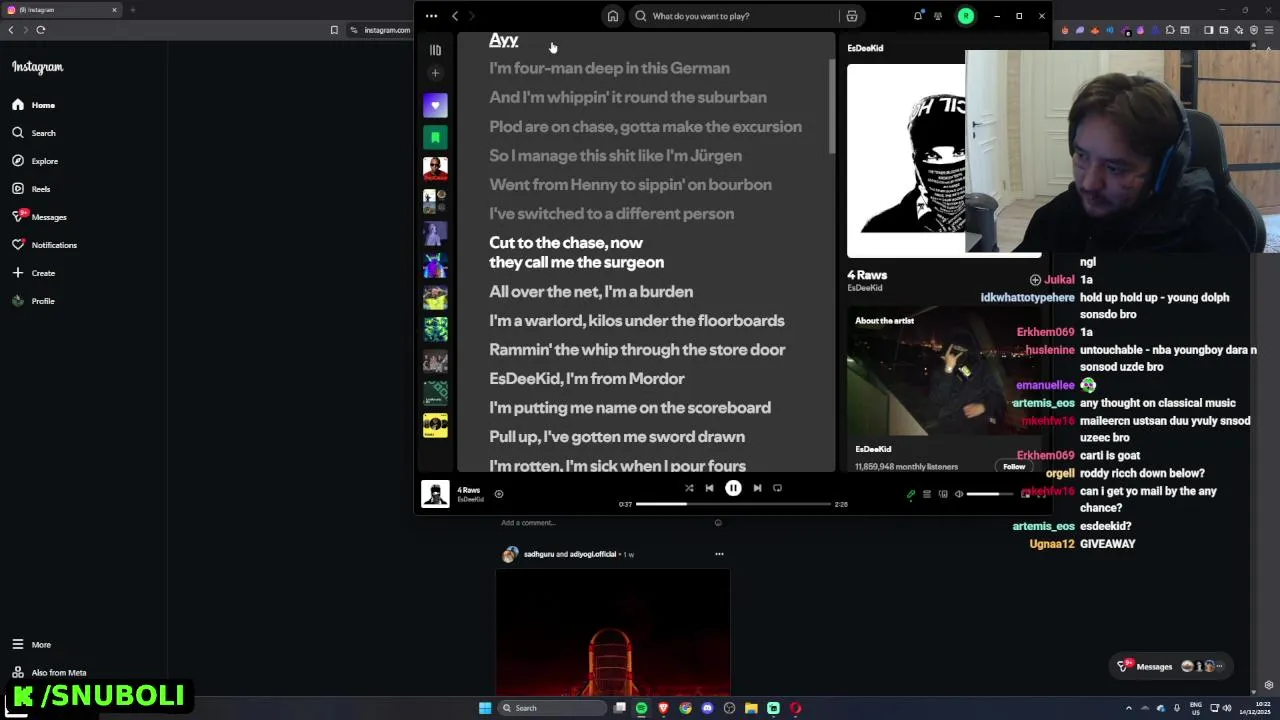
Task: Skip to the next track
Action: (757, 488)
